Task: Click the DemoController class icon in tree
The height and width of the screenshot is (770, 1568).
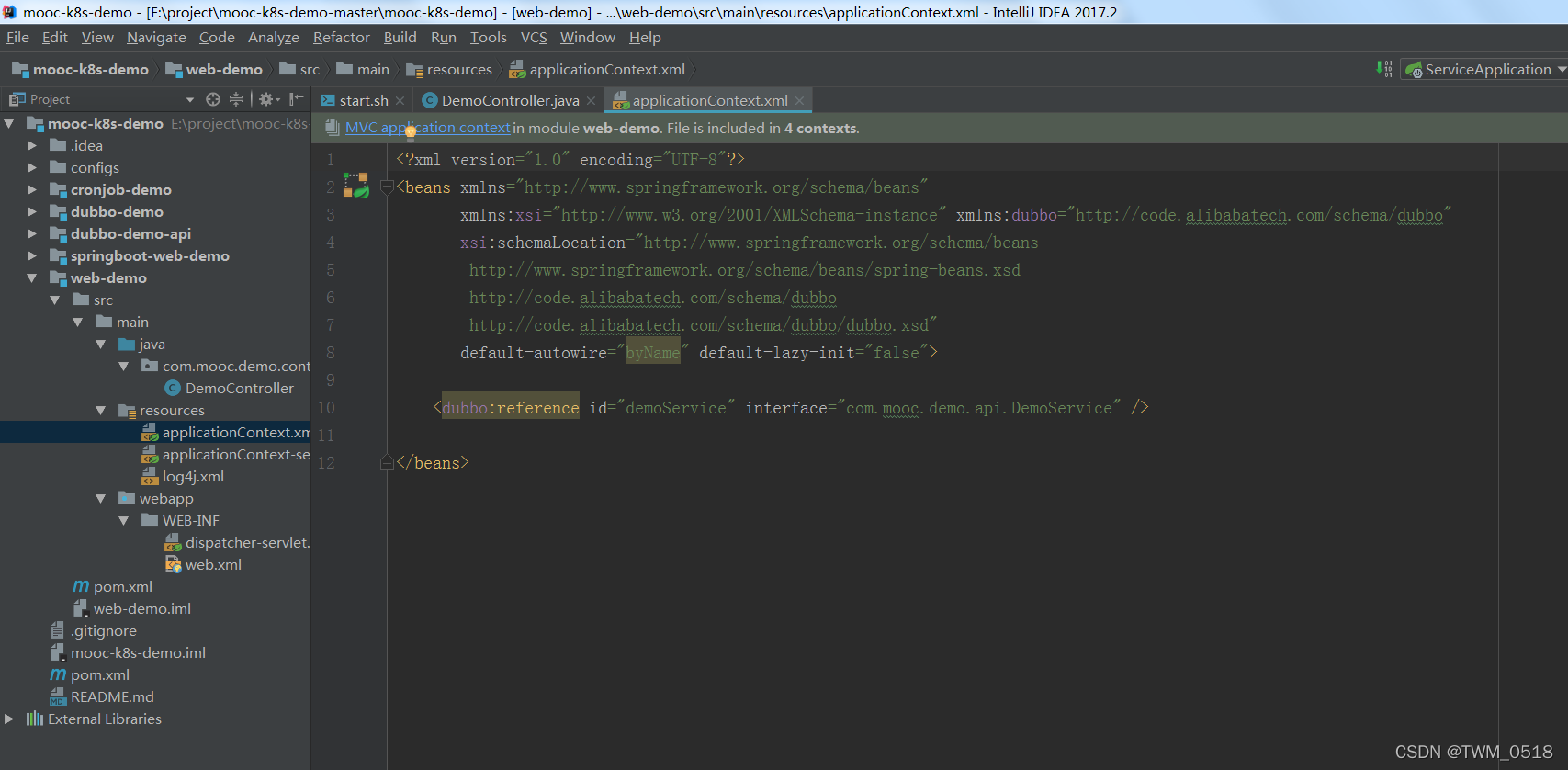Action: pos(172,389)
